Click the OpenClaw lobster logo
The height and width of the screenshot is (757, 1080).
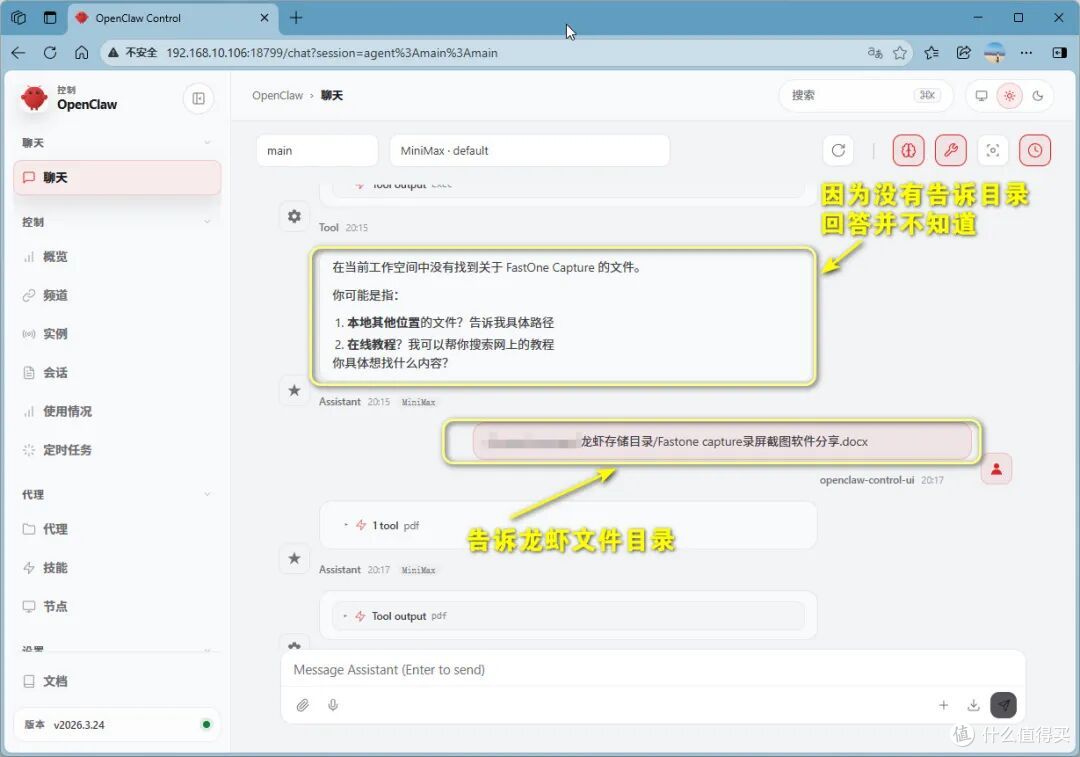(34, 98)
